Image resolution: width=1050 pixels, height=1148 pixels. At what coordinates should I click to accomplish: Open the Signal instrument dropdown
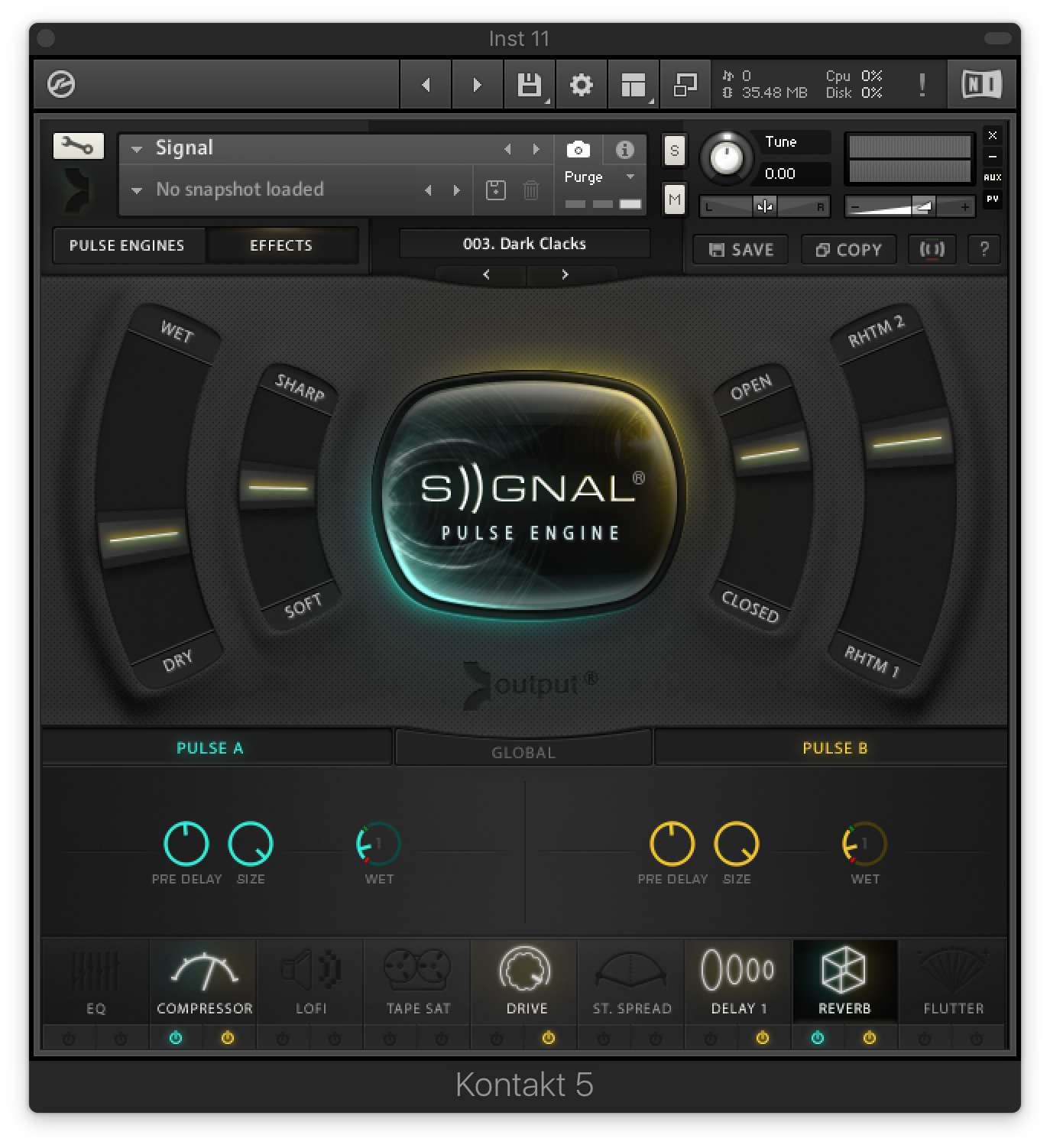point(137,149)
